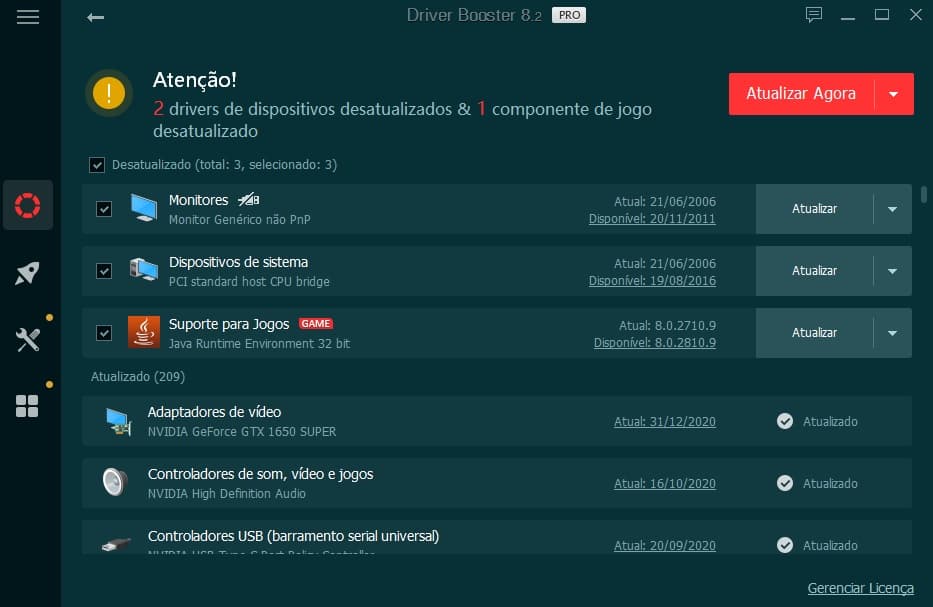Image resolution: width=933 pixels, height=607 pixels.
Task: Click the USB controller icon
Action: click(x=115, y=544)
